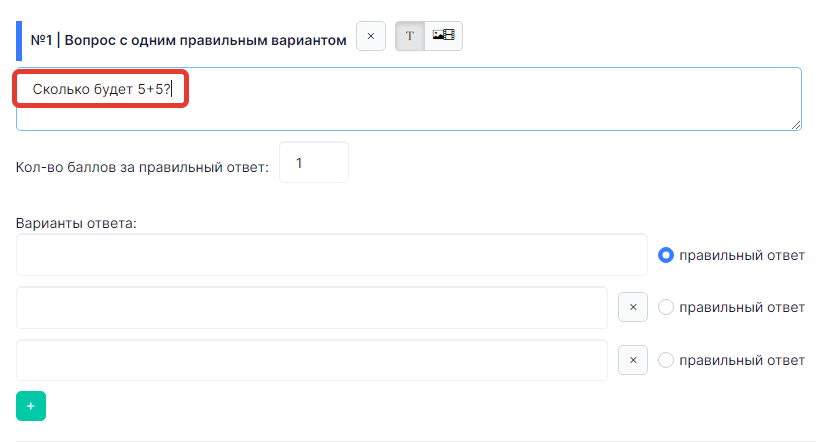Screen dimensions: 829x444
Task: Grab the textarea resize handle corner
Action: [796, 125]
